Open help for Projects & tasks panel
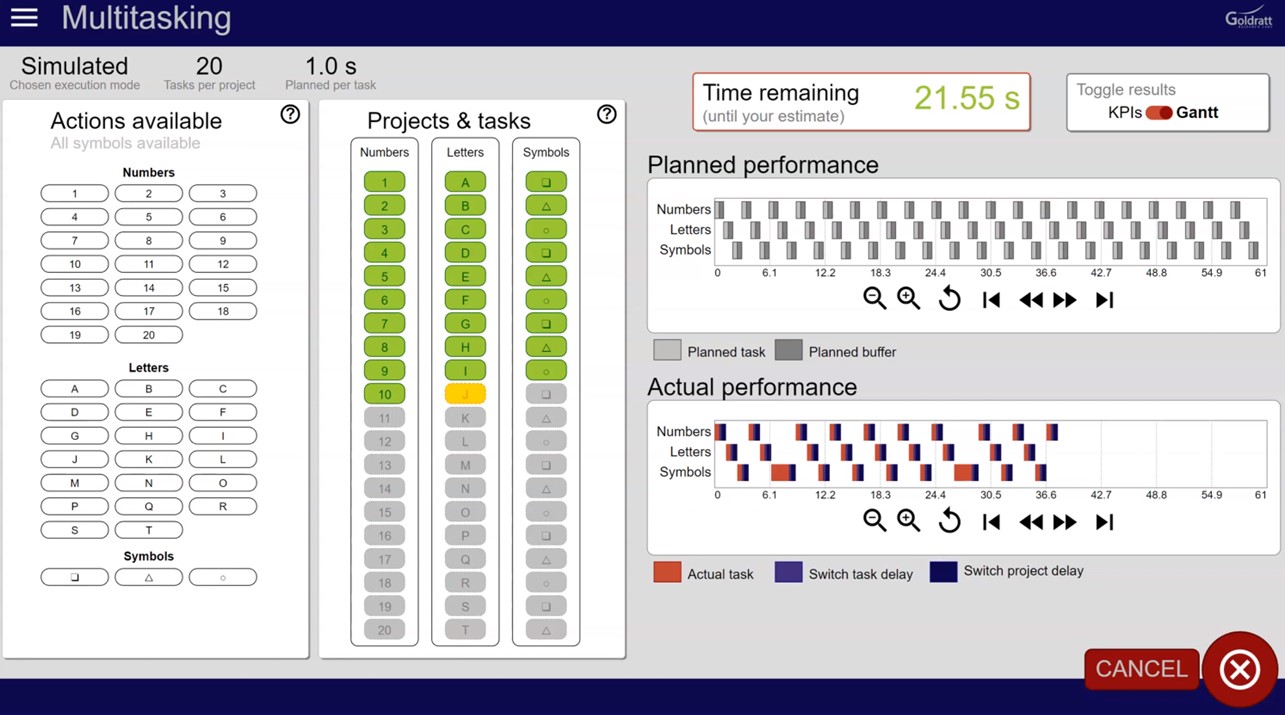This screenshot has width=1285, height=715. tap(606, 115)
